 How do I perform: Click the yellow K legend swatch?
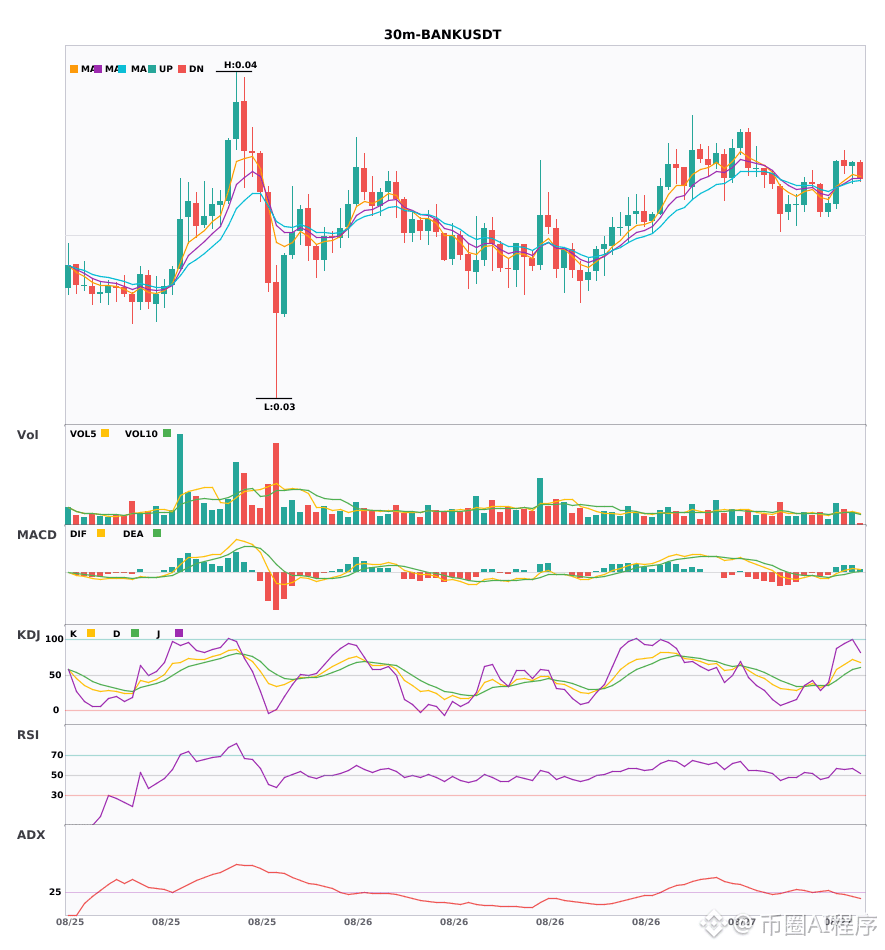click(91, 633)
